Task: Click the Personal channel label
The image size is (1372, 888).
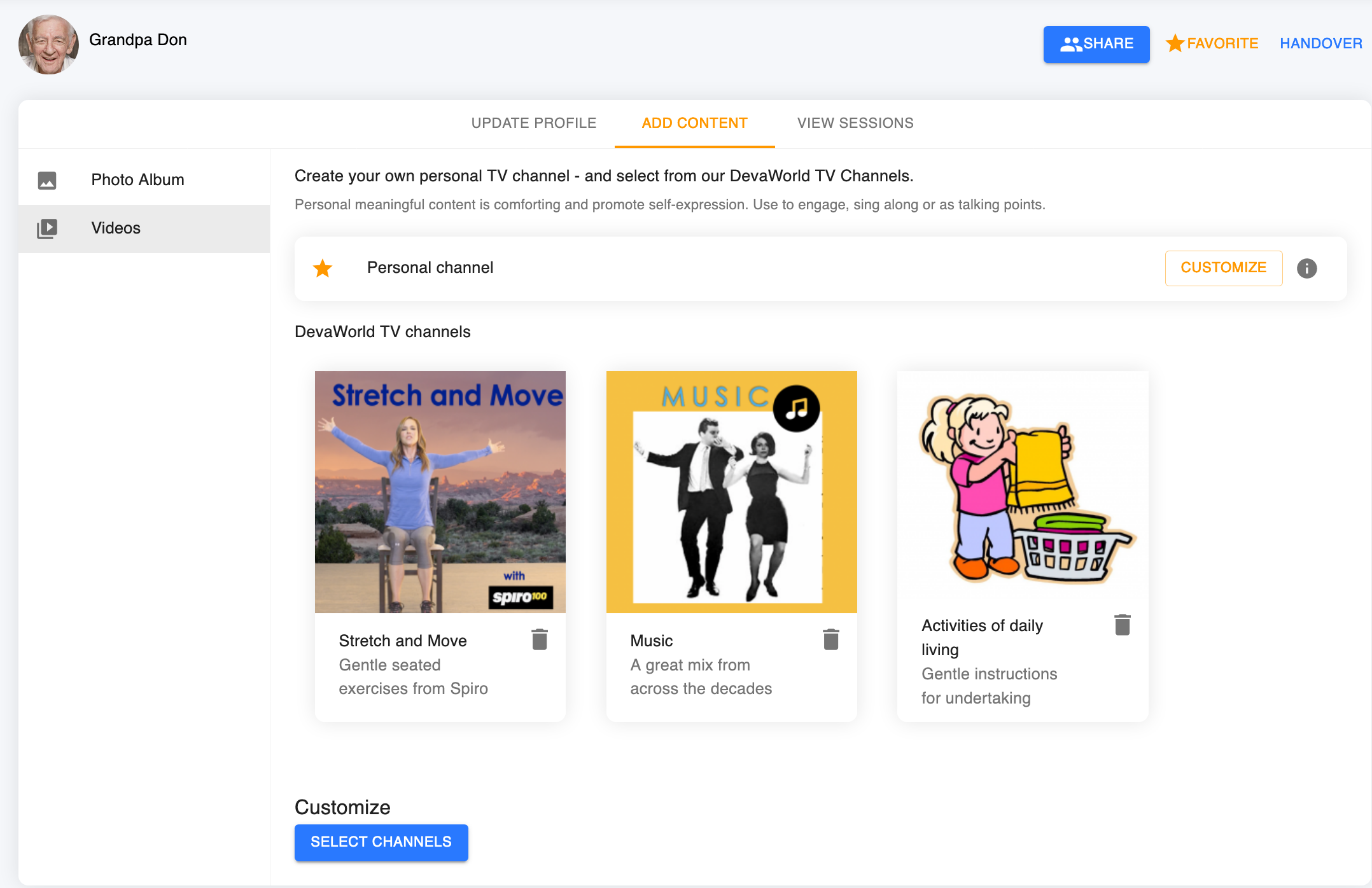Action: coord(430,268)
